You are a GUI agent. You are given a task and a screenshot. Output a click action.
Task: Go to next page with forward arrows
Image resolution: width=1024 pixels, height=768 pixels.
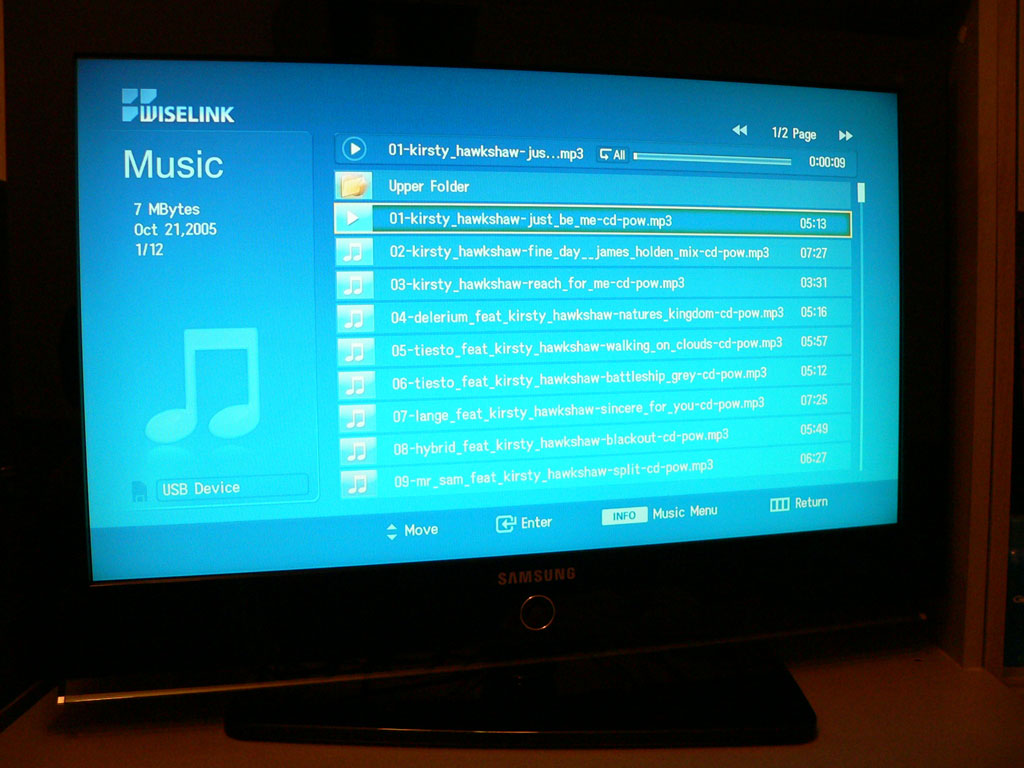click(x=846, y=135)
